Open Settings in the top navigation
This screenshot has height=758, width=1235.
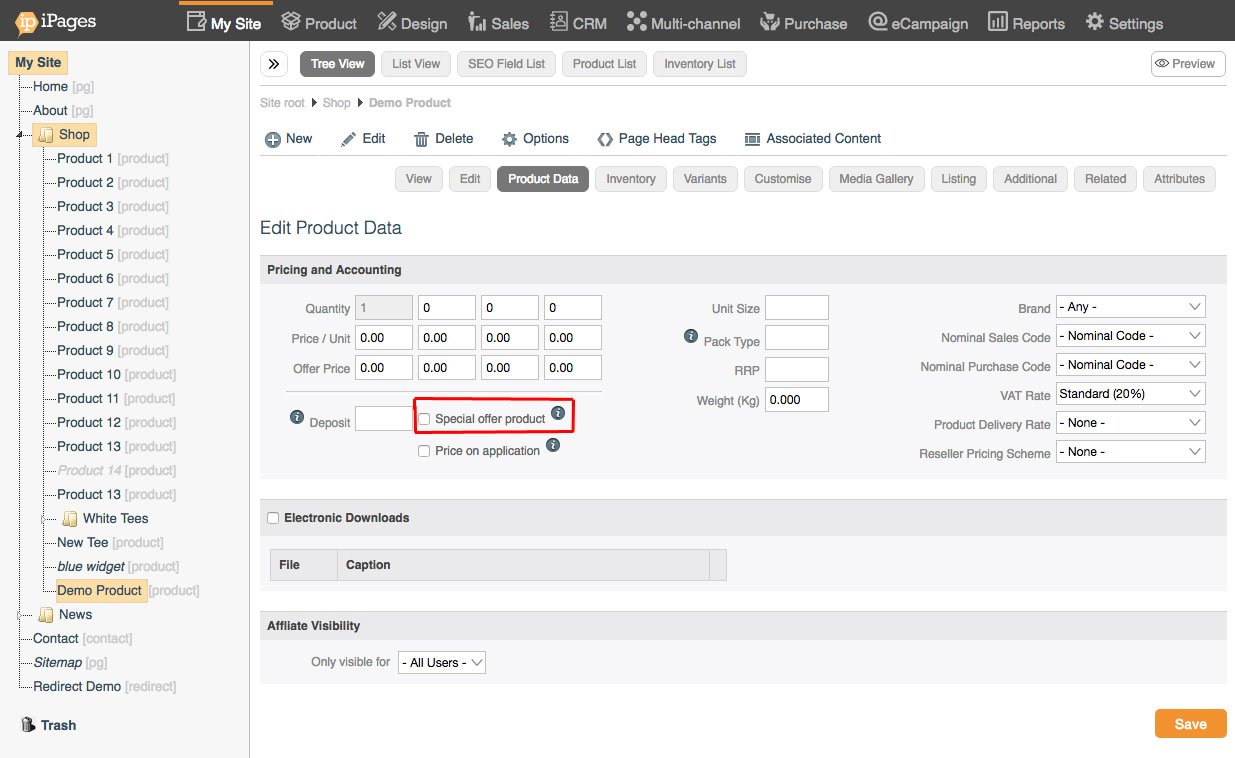pos(1124,23)
